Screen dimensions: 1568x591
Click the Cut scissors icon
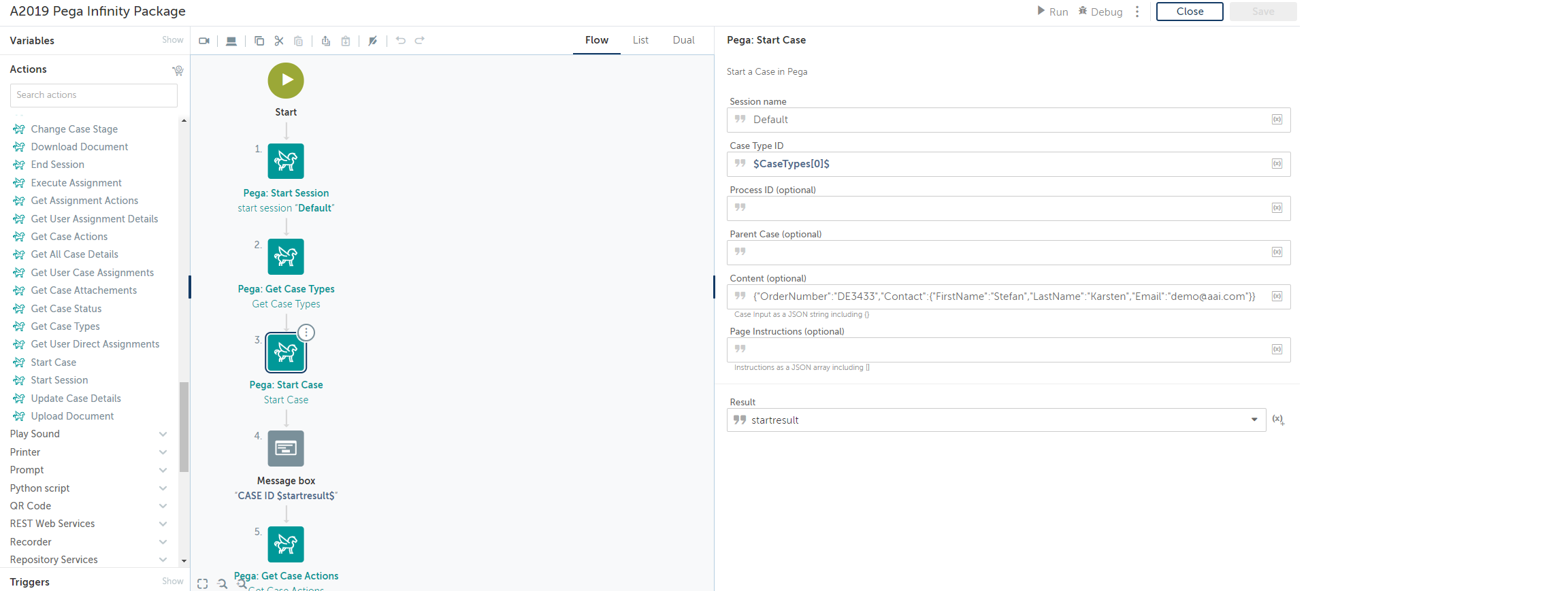[x=279, y=41]
